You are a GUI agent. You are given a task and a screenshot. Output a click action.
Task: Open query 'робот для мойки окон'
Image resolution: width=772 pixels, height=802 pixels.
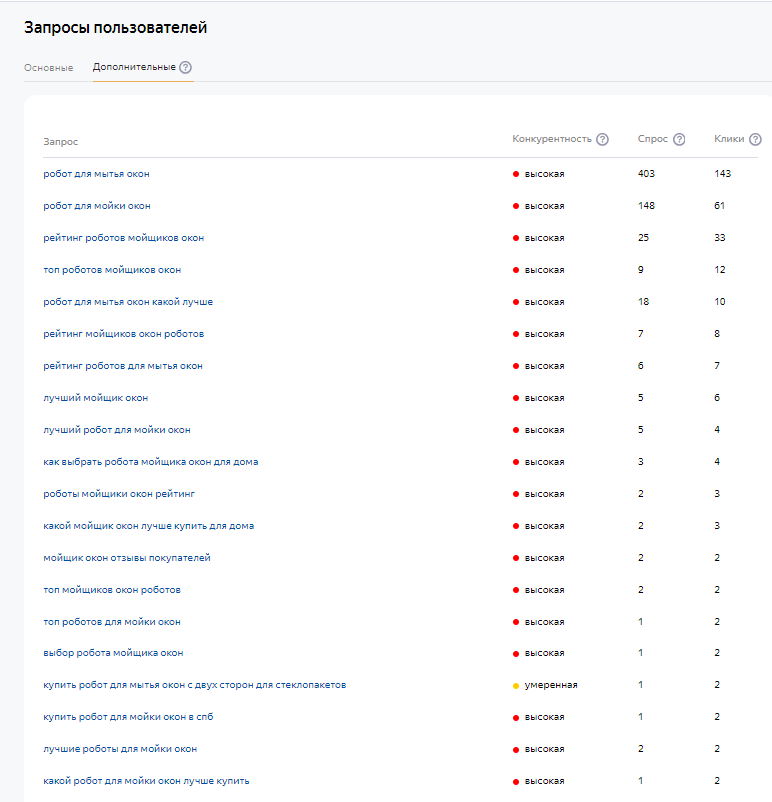(x=97, y=206)
